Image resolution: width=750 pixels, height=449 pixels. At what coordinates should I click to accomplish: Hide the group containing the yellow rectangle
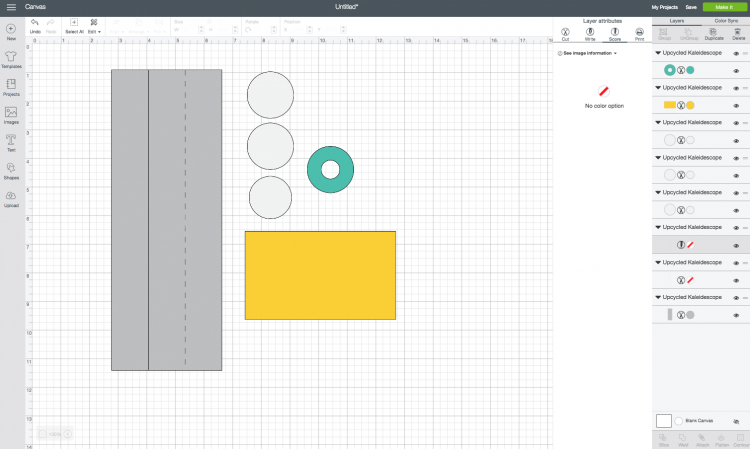pyautogui.click(x=736, y=88)
